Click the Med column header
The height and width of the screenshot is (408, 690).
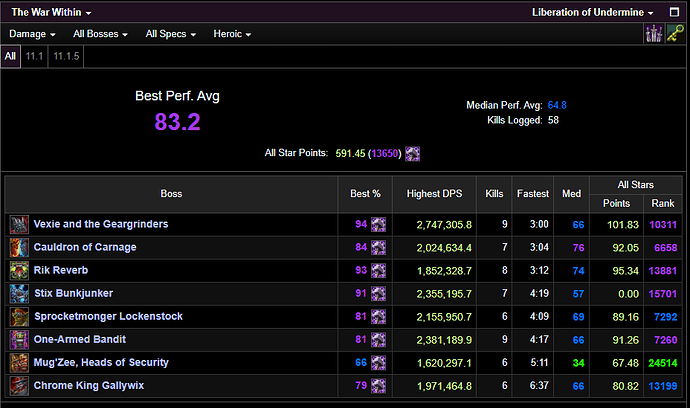[572, 194]
